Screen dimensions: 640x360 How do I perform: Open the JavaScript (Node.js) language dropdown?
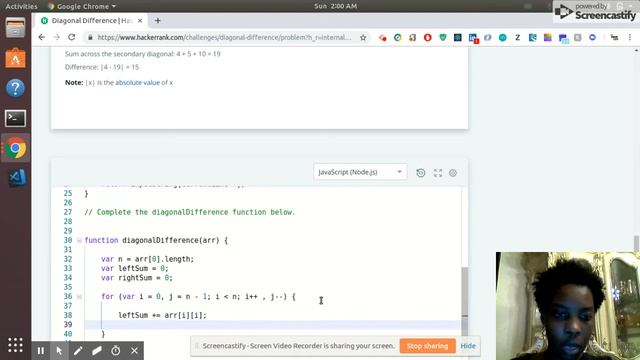coord(360,172)
